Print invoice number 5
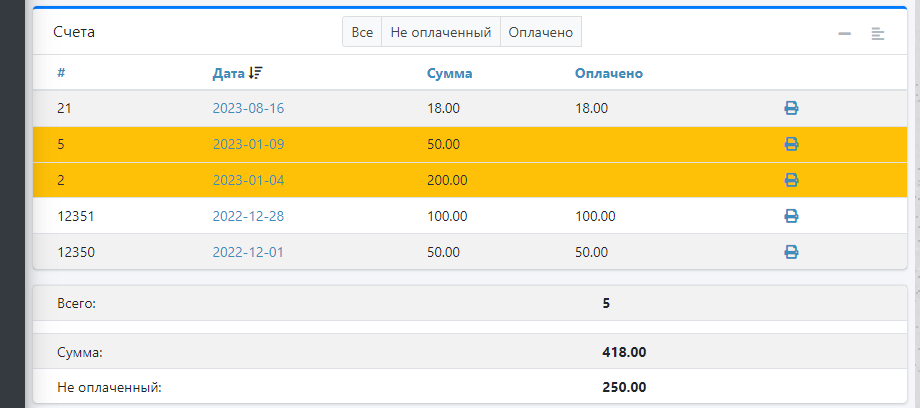Screen dimensions: 920x408 tap(791, 144)
